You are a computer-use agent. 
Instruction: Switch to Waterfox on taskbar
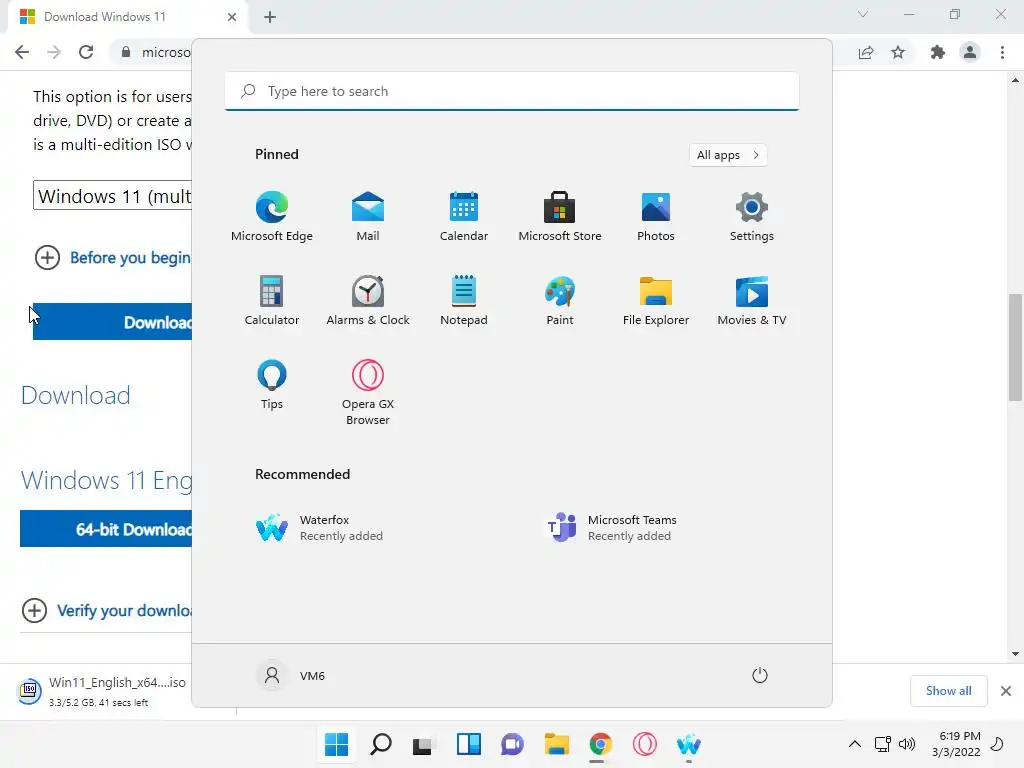[x=689, y=744]
